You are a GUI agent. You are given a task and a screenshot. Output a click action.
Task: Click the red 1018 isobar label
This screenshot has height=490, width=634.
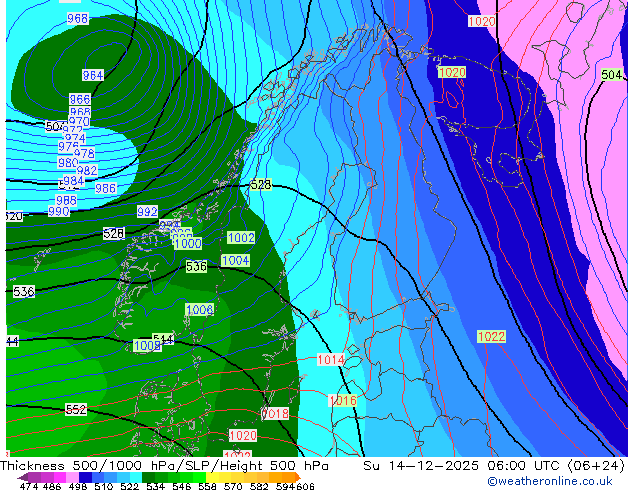(x=275, y=414)
